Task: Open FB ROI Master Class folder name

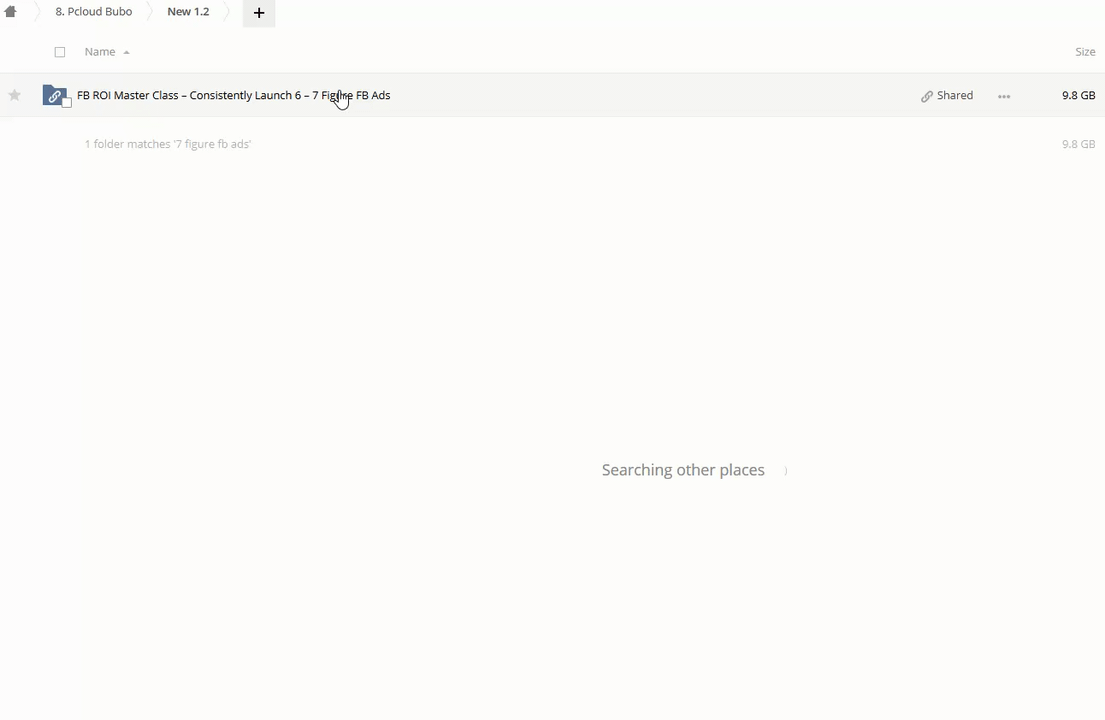Action: (x=233, y=95)
